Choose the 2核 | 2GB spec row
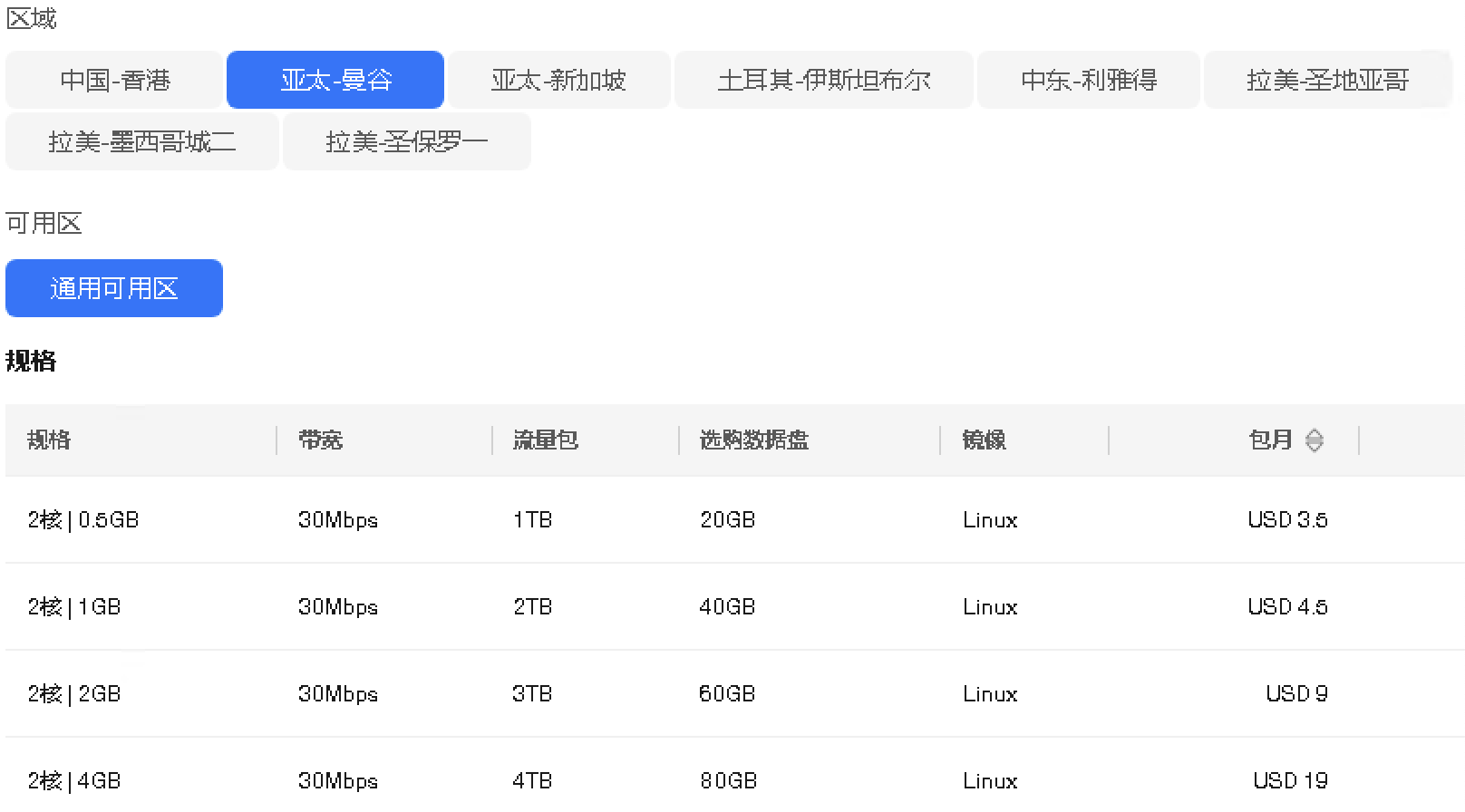This screenshot has height=812, width=1465. 74,694
